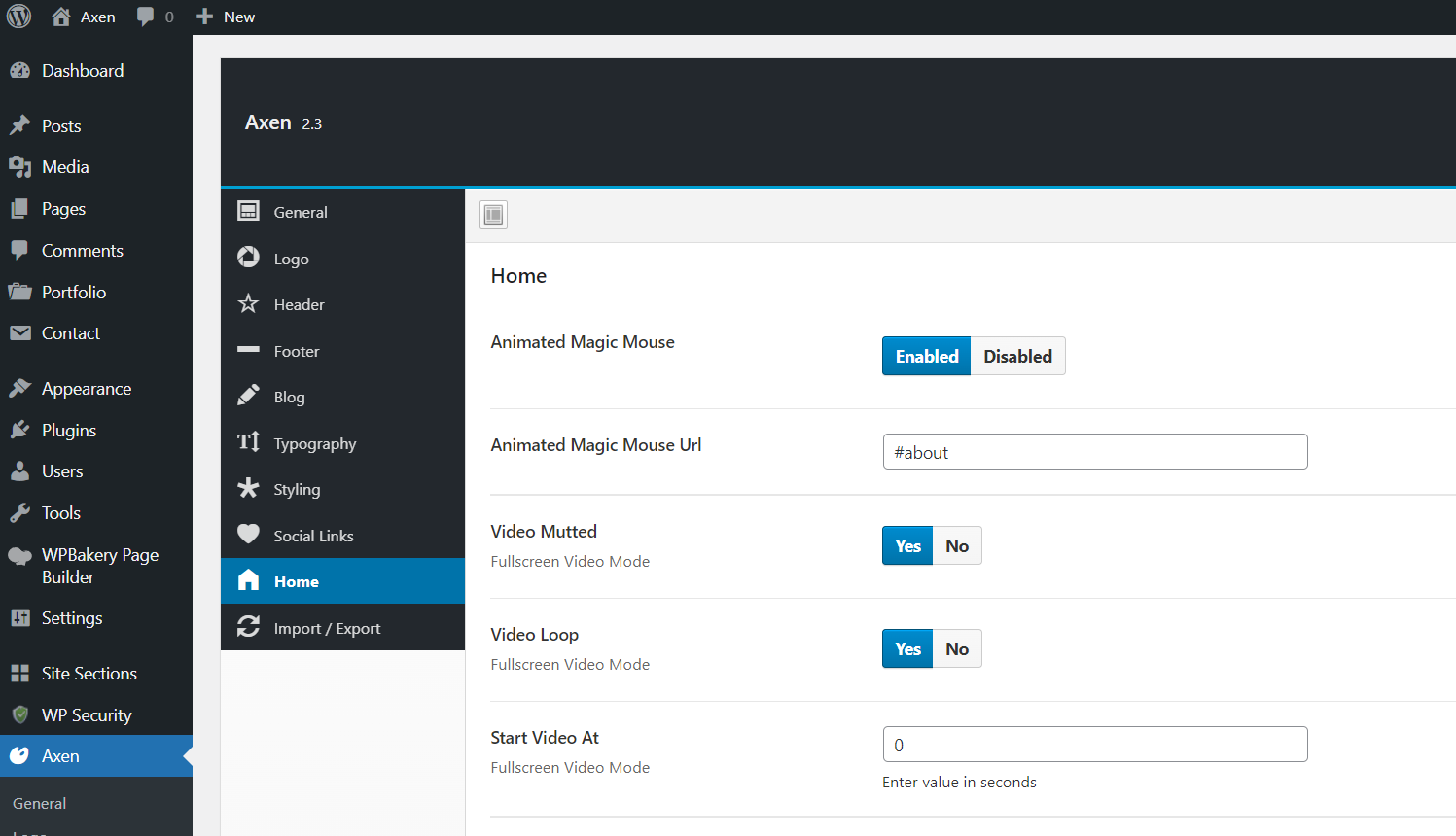Click the Axen theme icon in sidebar
The image size is (1456, 836).
19,755
